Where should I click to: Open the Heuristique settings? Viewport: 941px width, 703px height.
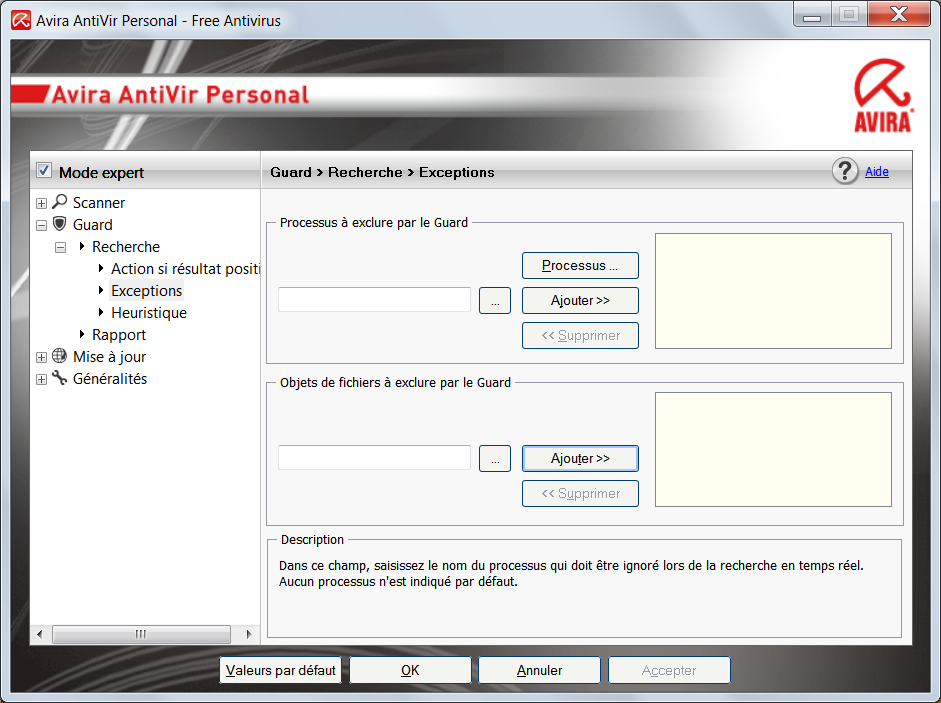coord(149,313)
